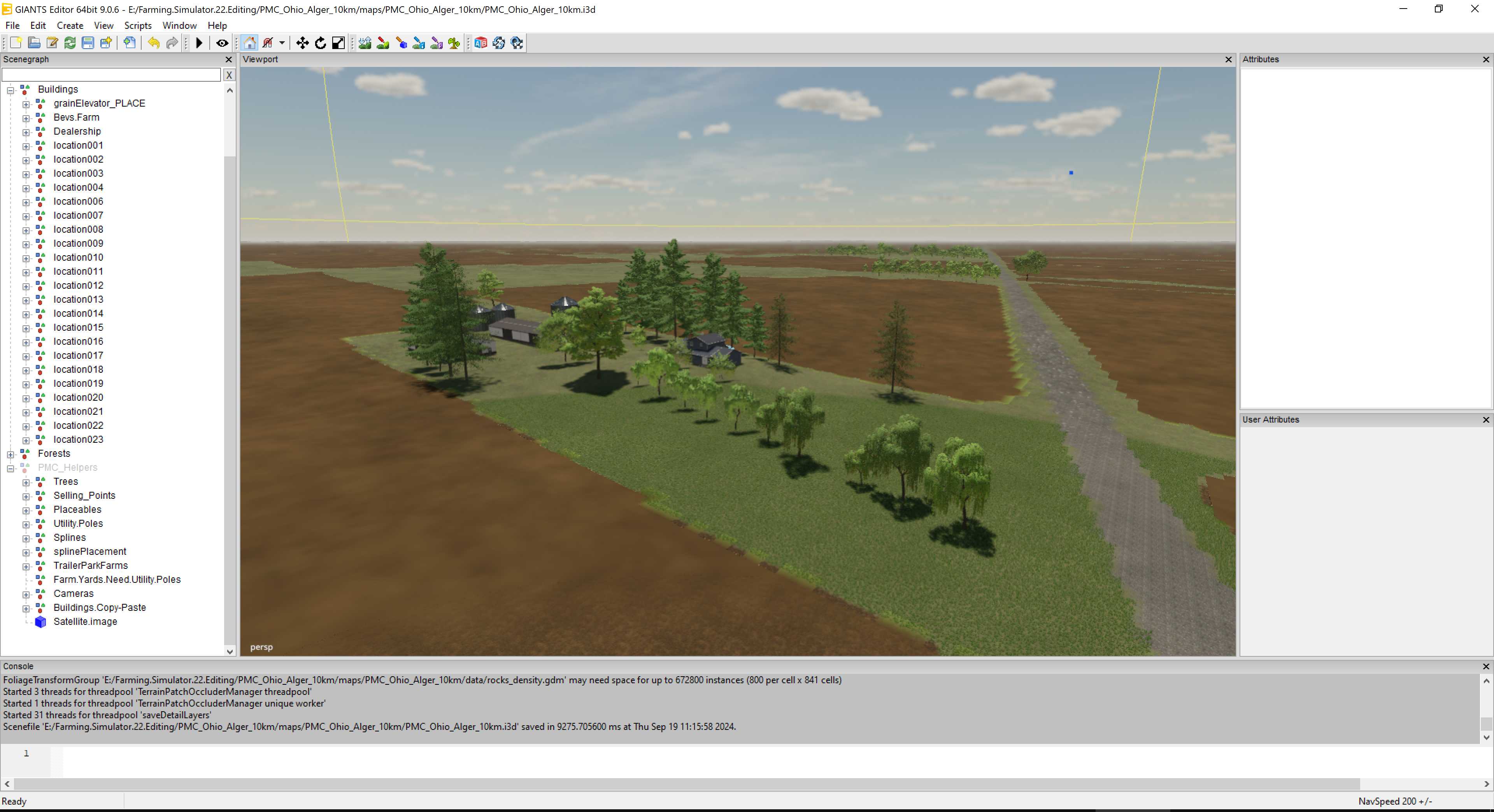Click scenegraph scrollbar down arrow
Viewport: 1494px width, 812px height.
pyautogui.click(x=230, y=651)
